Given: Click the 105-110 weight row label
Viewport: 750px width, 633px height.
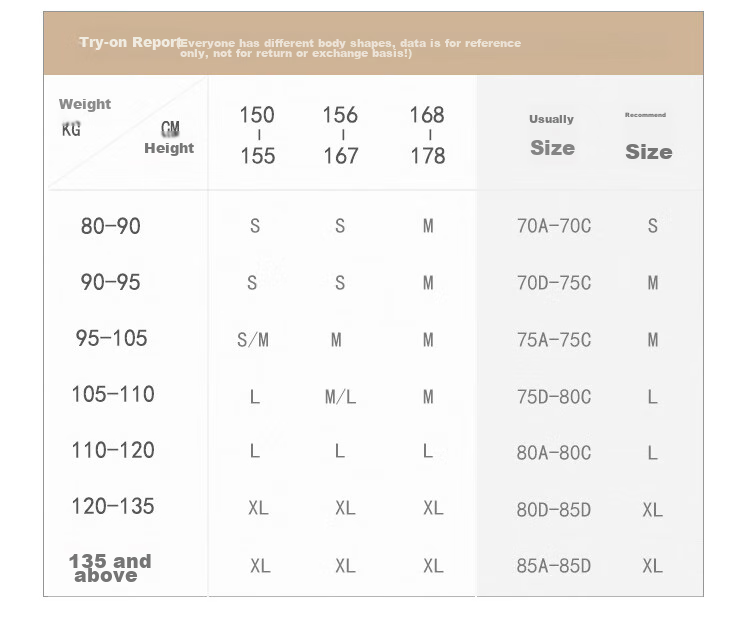Looking at the screenshot, I should point(113,394).
